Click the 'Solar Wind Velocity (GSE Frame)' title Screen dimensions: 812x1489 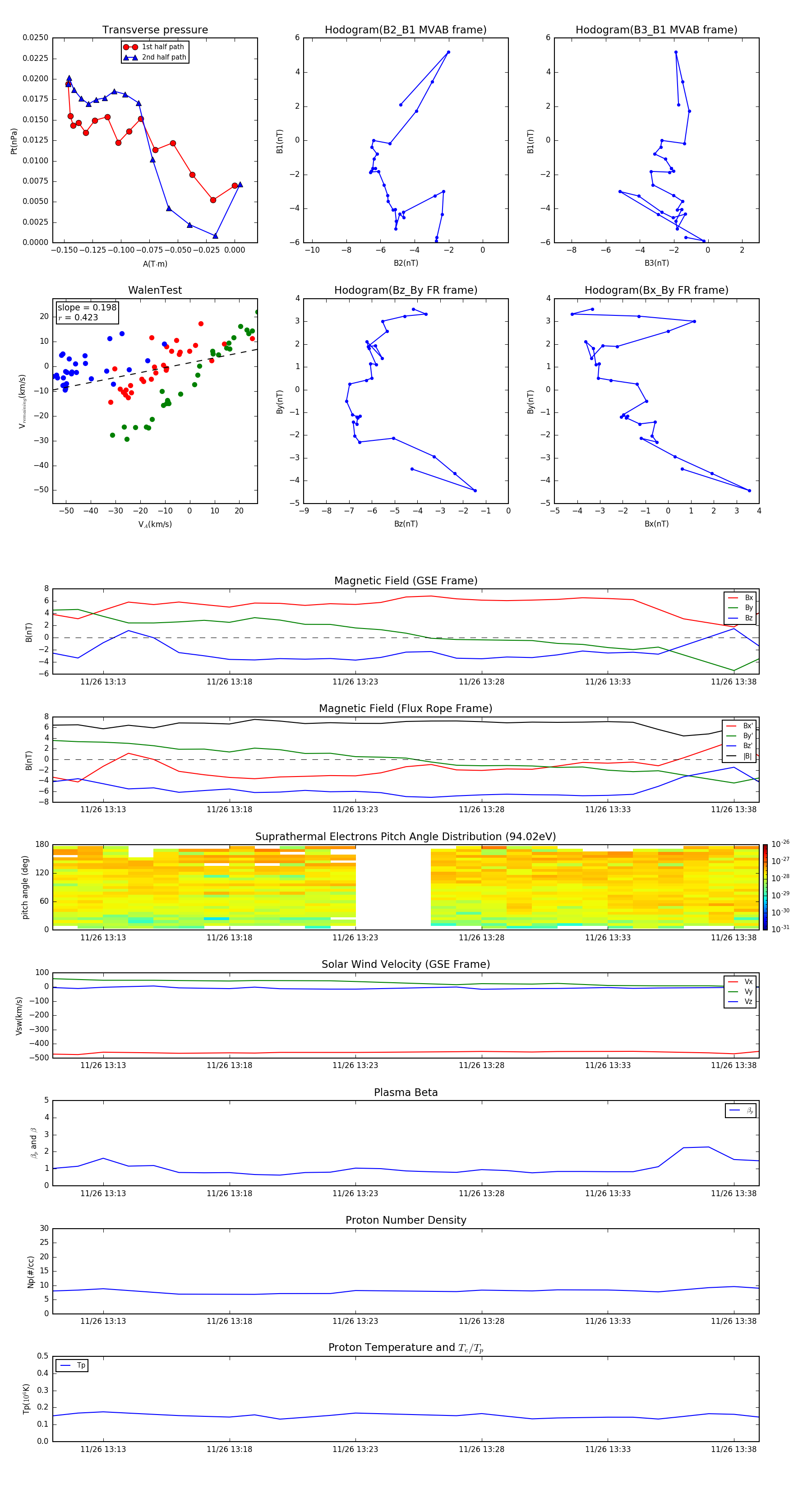[406, 964]
